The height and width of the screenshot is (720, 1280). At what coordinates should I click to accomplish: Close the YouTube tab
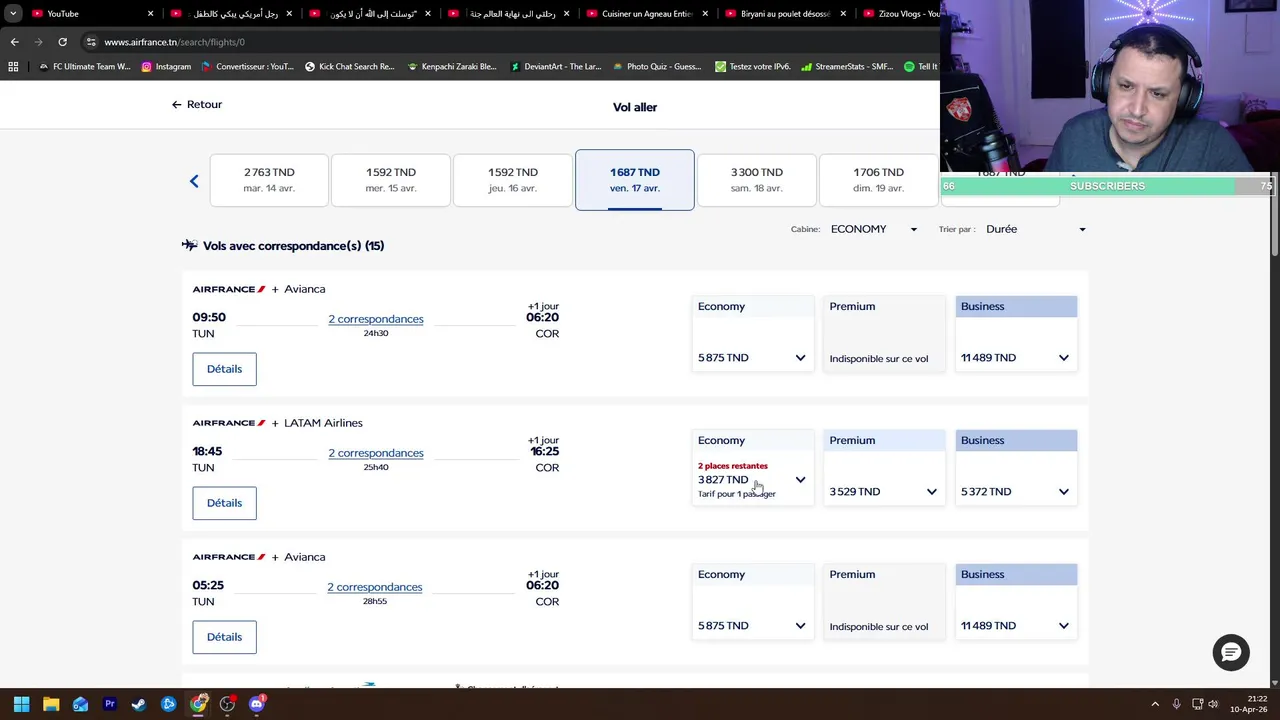pyautogui.click(x=151, y=13)
